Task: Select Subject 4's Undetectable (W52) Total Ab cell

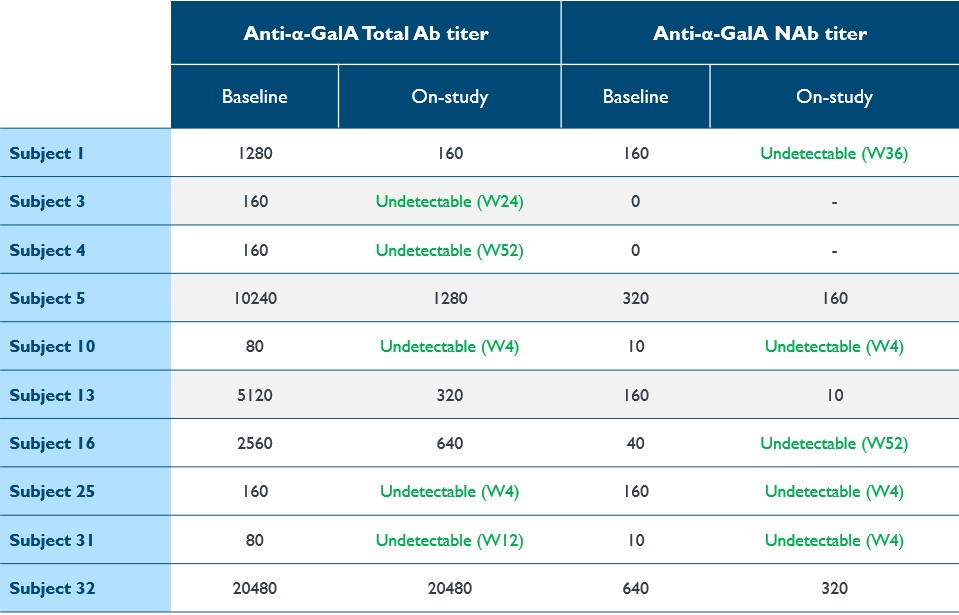Action: coord(450,250)
